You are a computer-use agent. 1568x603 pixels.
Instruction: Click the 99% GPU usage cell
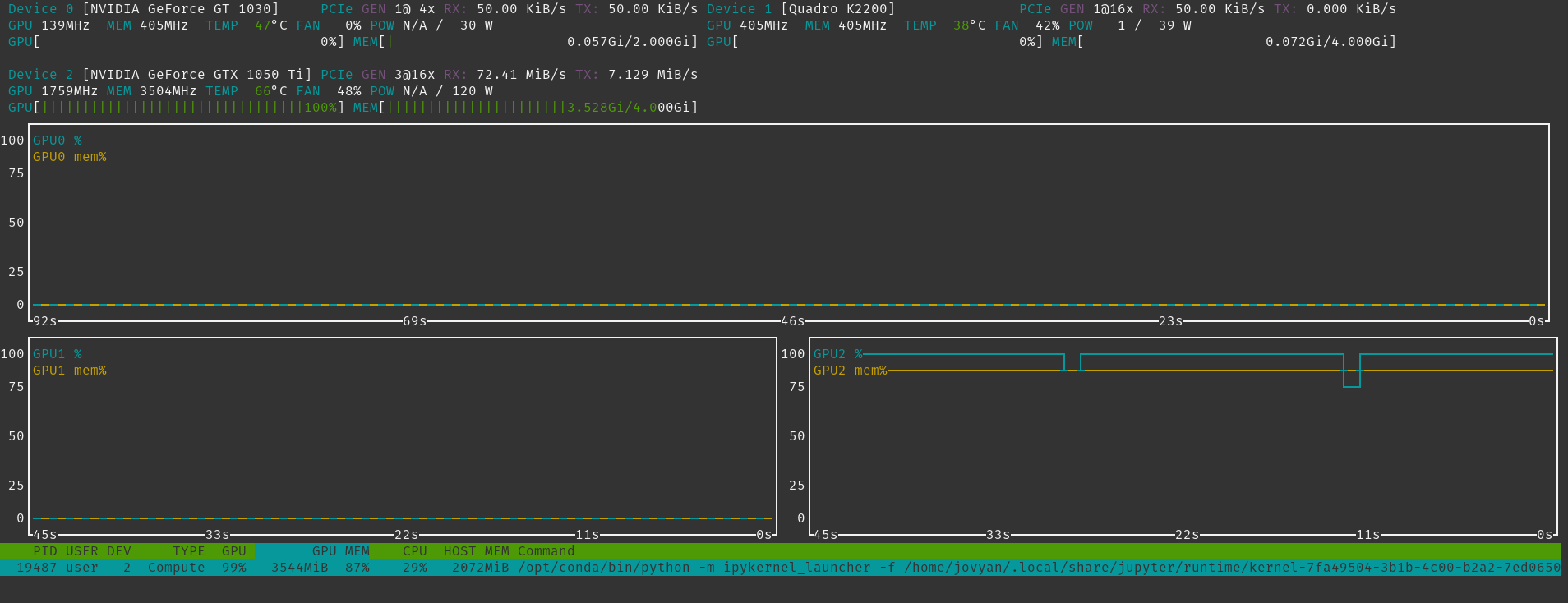234,568
